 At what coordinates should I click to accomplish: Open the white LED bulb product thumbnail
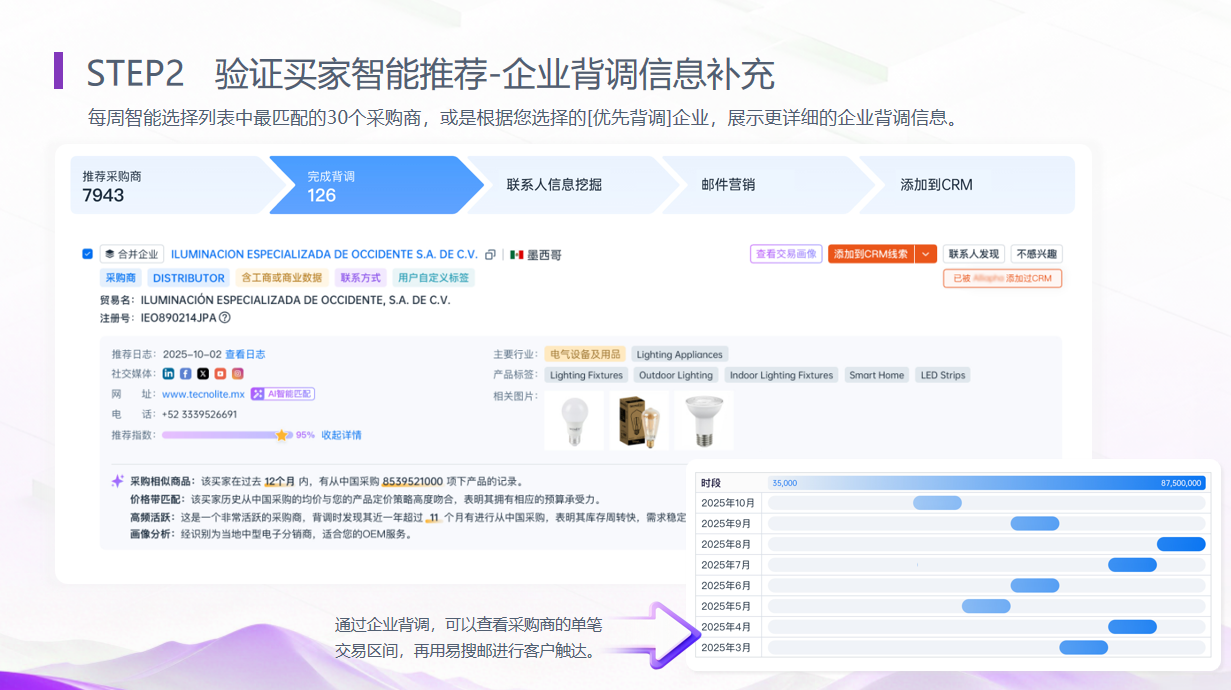click(x=574, y=420)
